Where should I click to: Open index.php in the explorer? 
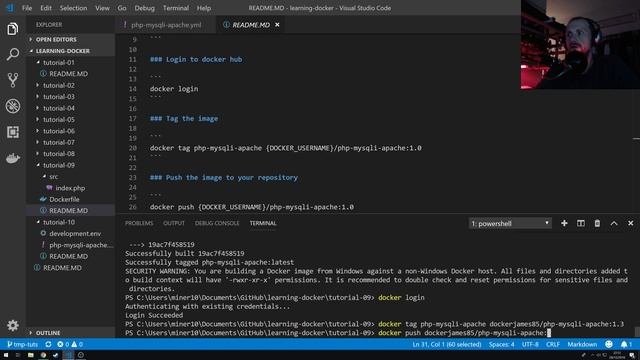click(70, 188)
